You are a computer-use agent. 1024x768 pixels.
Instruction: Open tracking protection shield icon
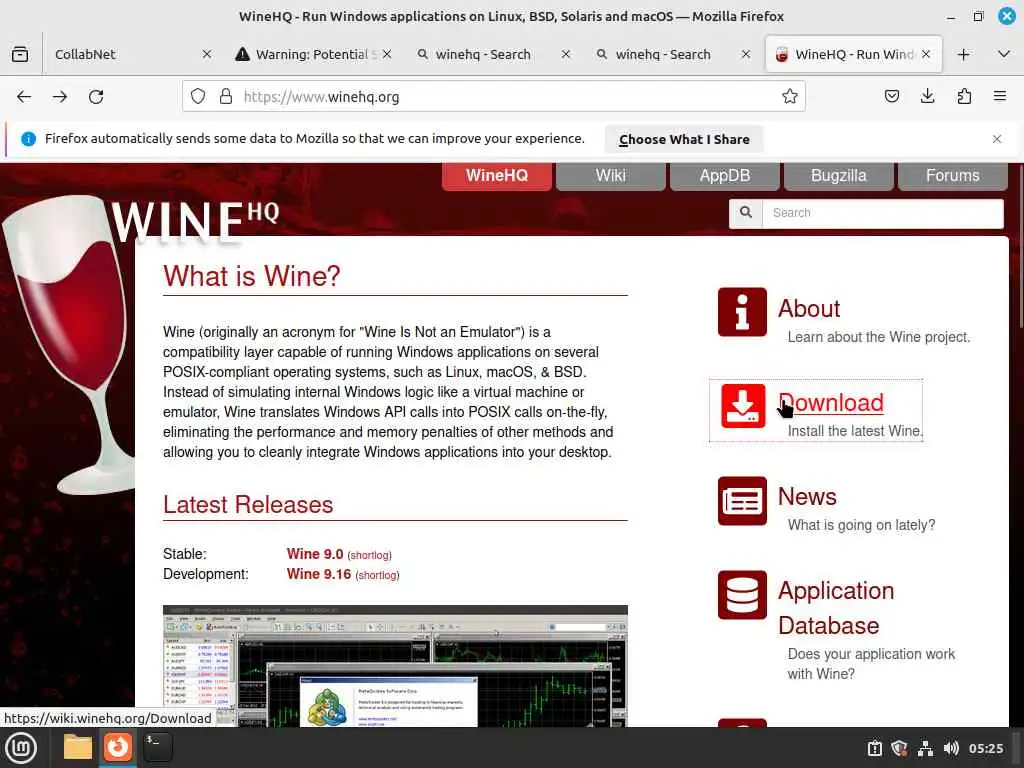[198, 97]
